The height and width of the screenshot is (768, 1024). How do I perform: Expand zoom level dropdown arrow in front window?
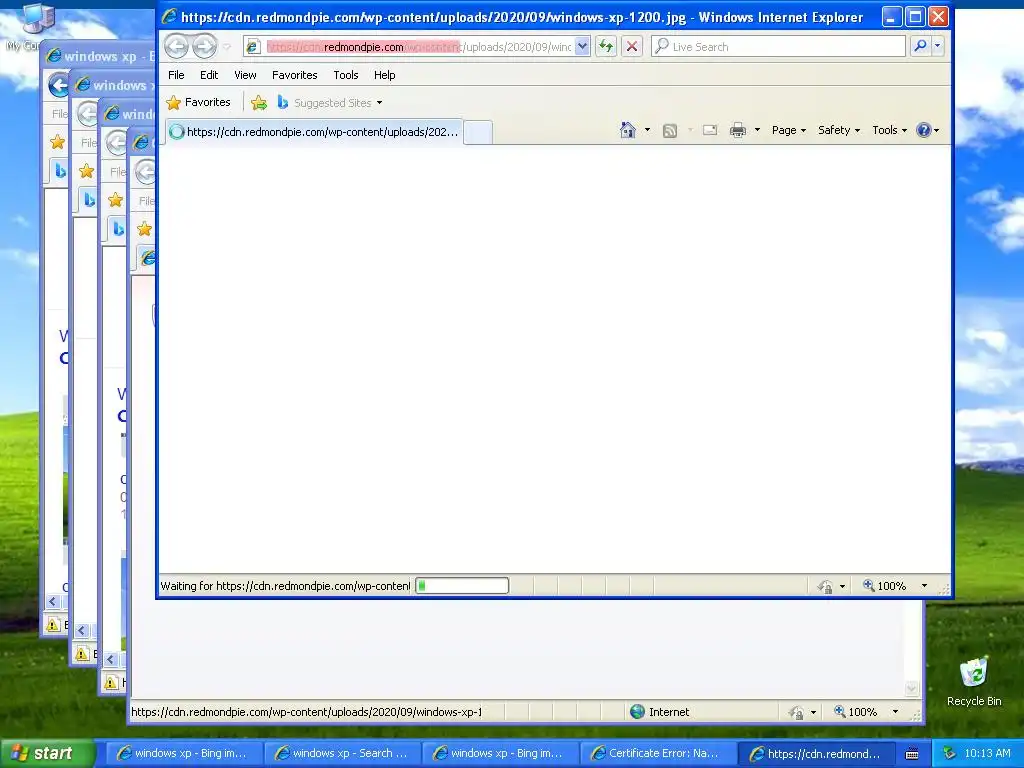(x=924, y=586)
